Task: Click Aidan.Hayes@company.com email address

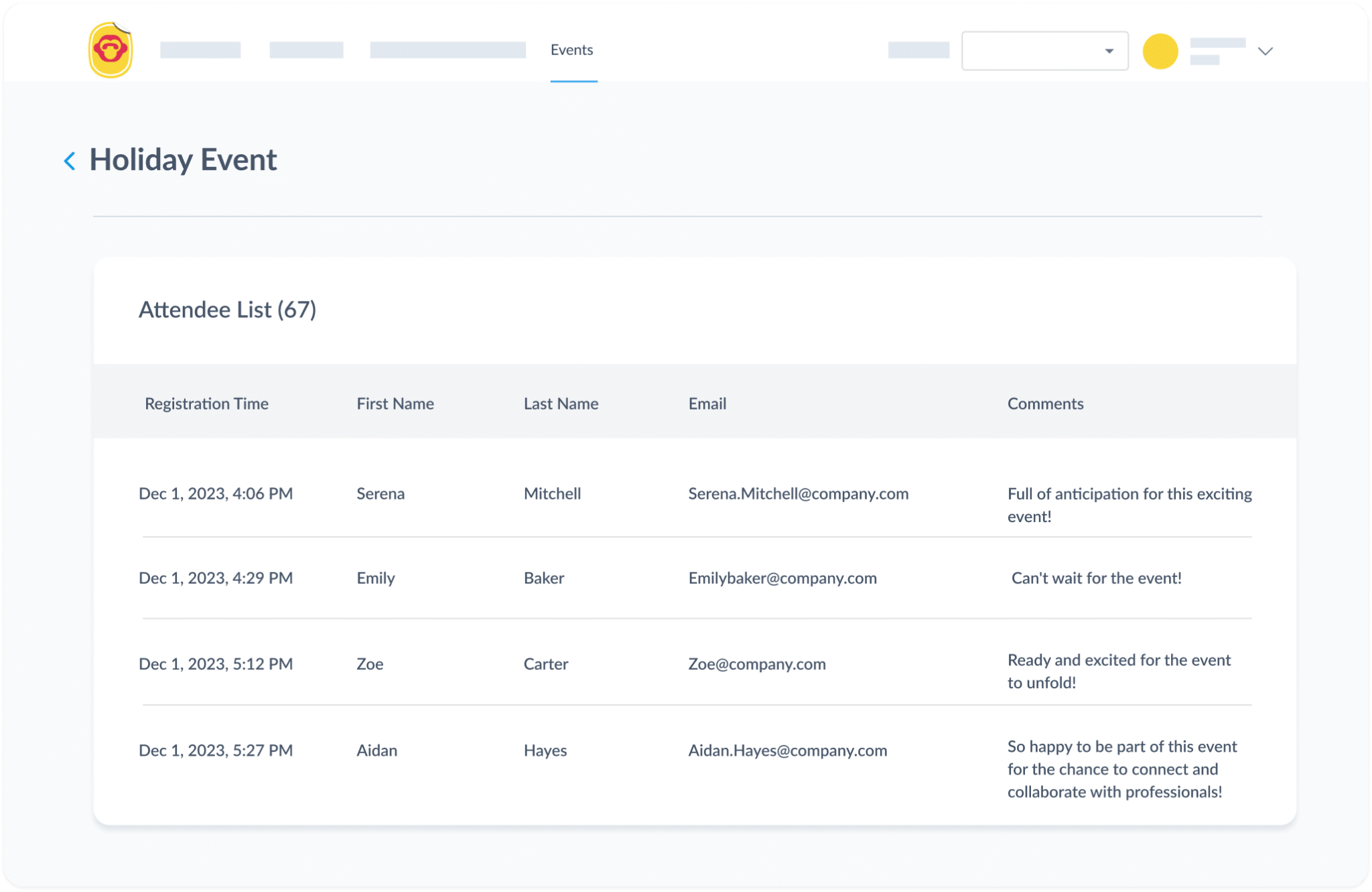Action: pyautogui.click(x=787, y=751)
